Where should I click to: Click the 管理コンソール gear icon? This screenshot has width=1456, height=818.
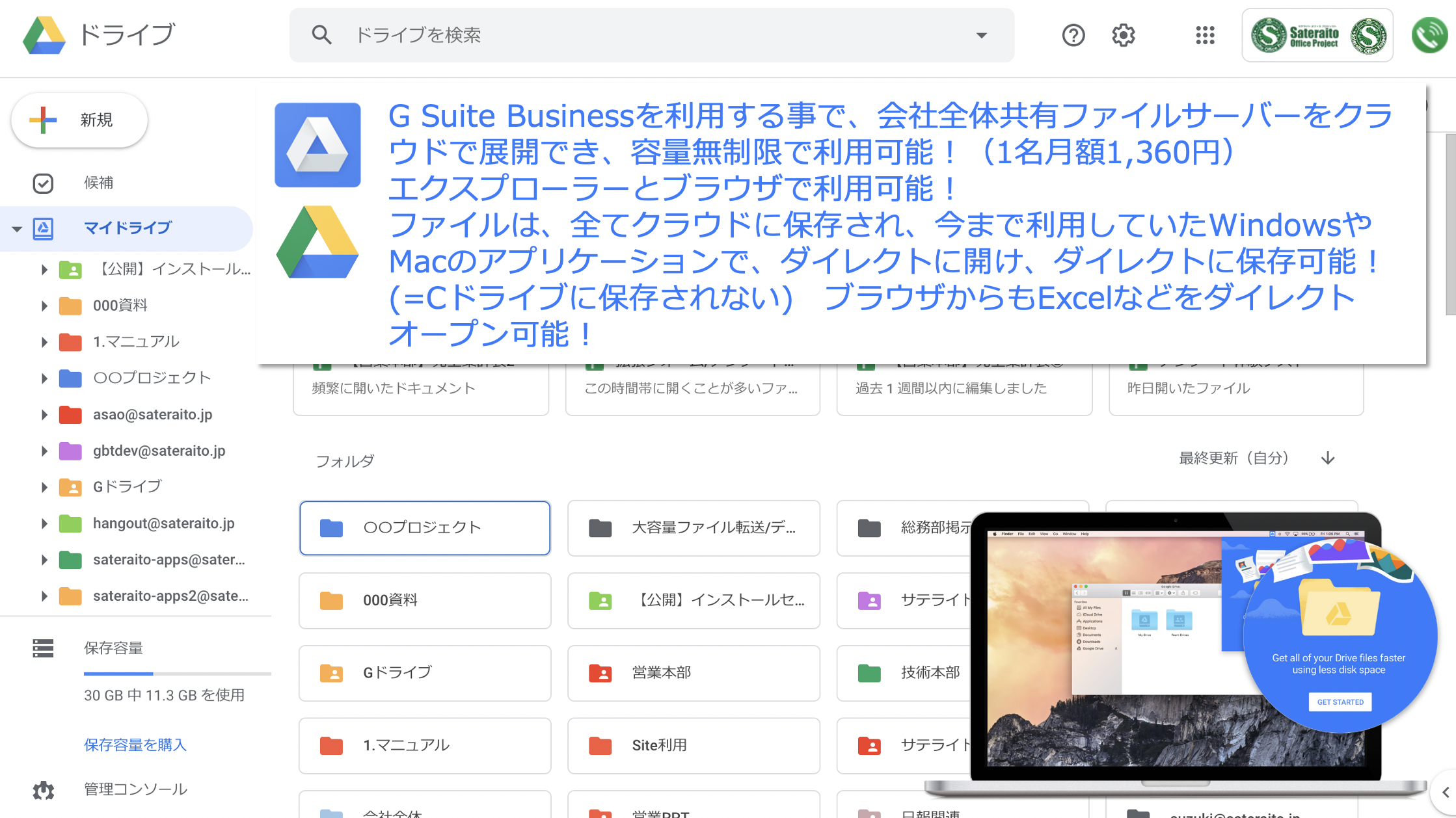[x=43, y=790]
